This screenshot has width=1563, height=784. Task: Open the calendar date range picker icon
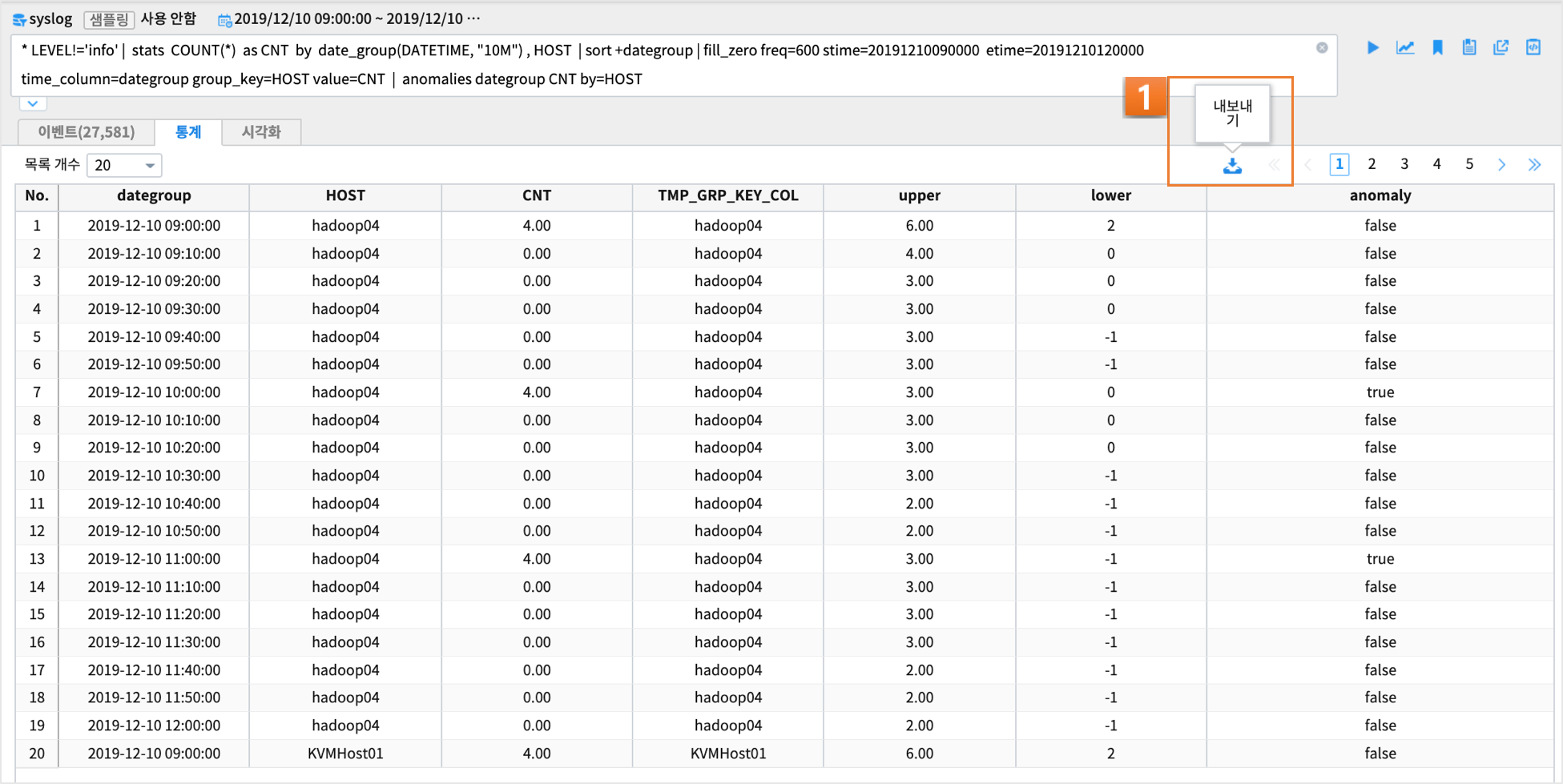[224, 19]
